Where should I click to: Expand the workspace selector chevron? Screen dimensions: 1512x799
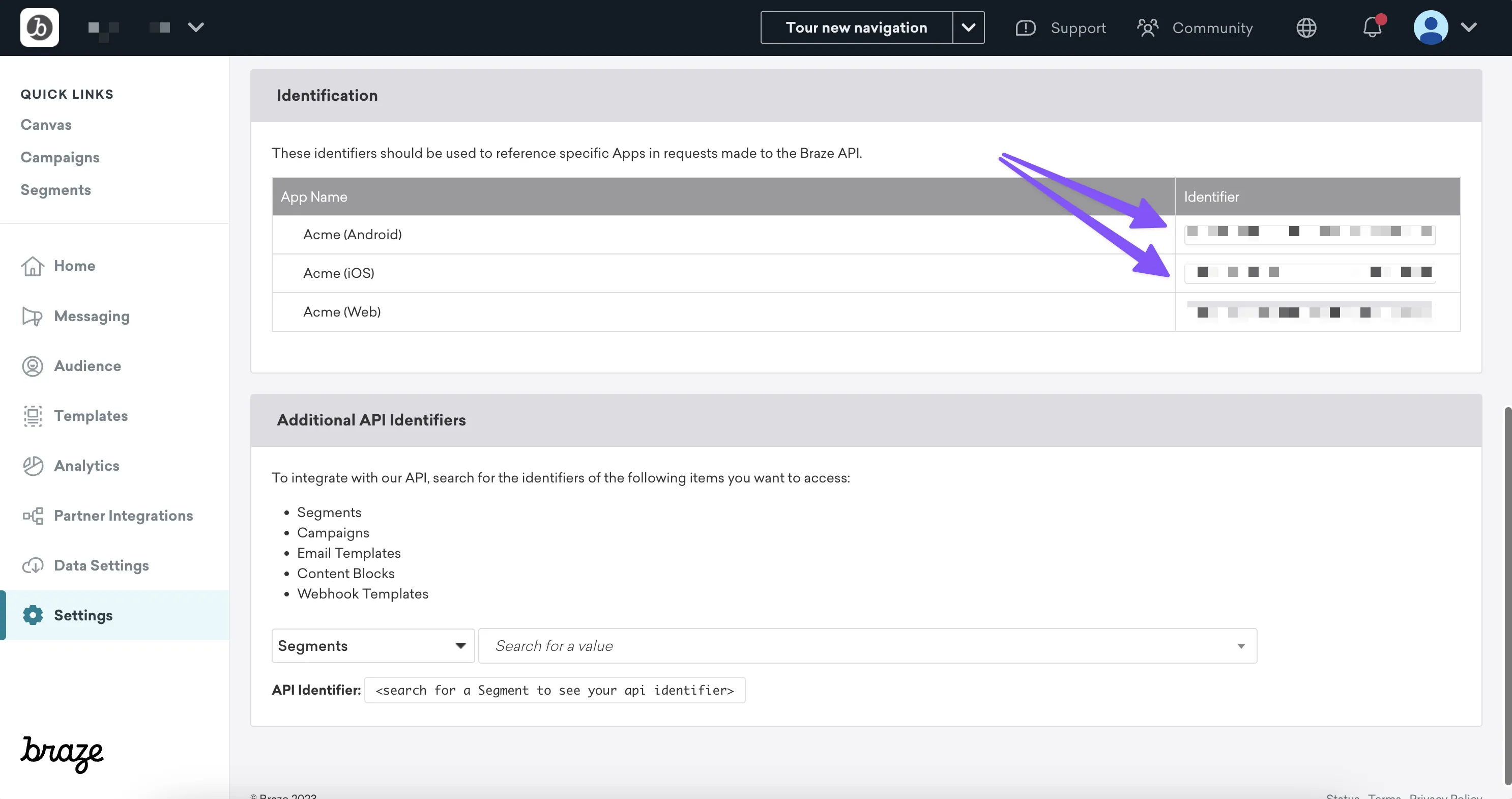point(196,27)
